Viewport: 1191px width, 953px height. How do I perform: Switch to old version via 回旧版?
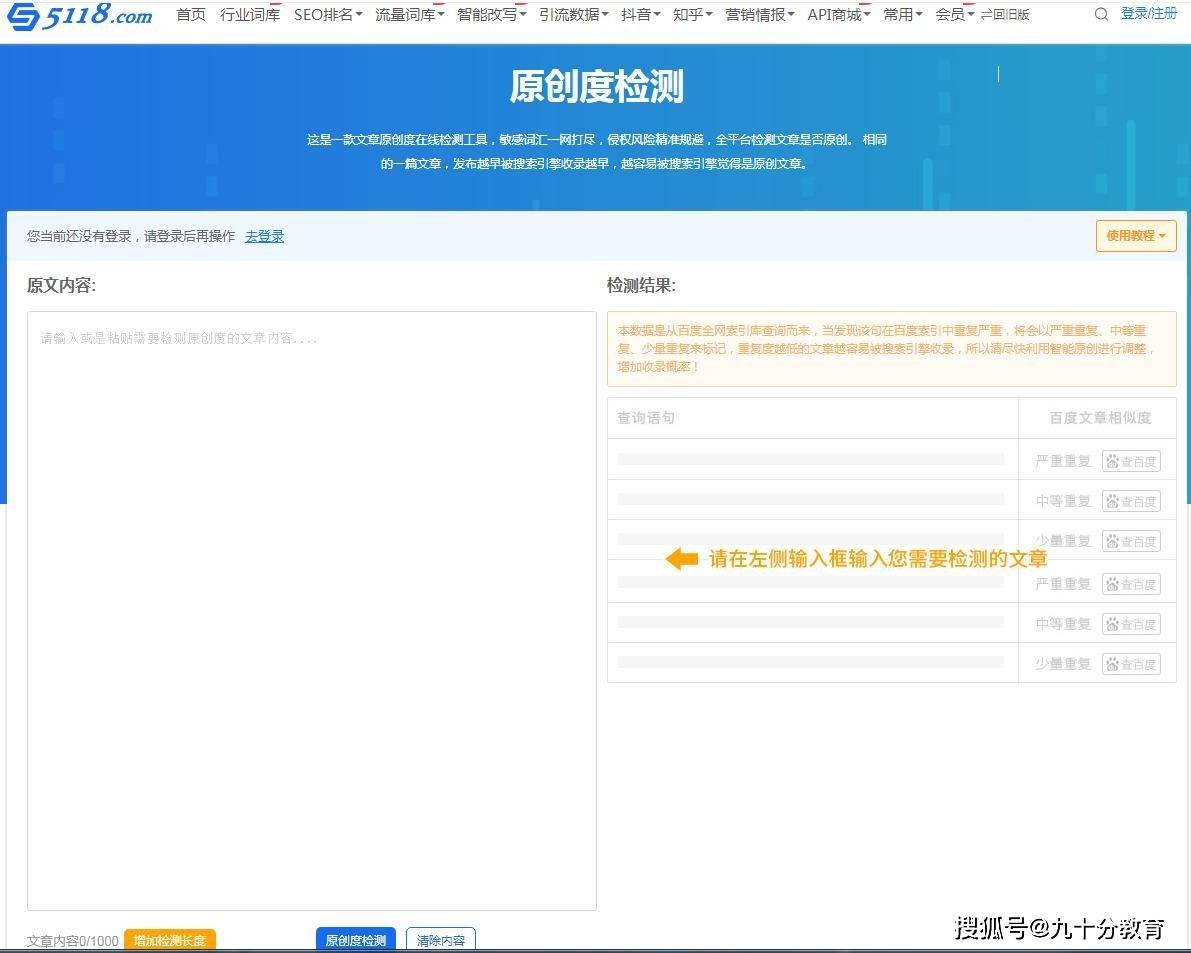point(1004,15)
